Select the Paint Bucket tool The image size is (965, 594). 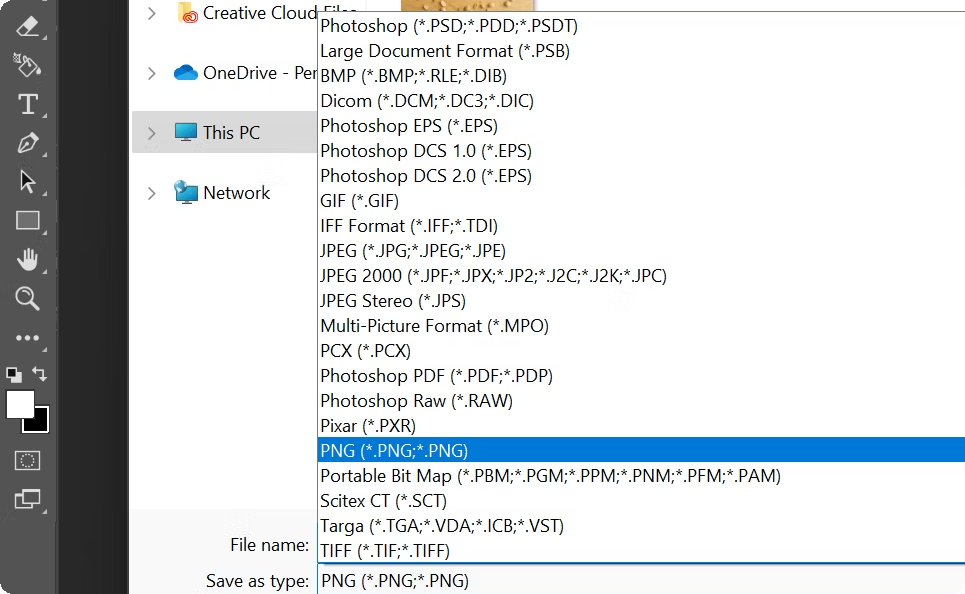pos(27,65)
